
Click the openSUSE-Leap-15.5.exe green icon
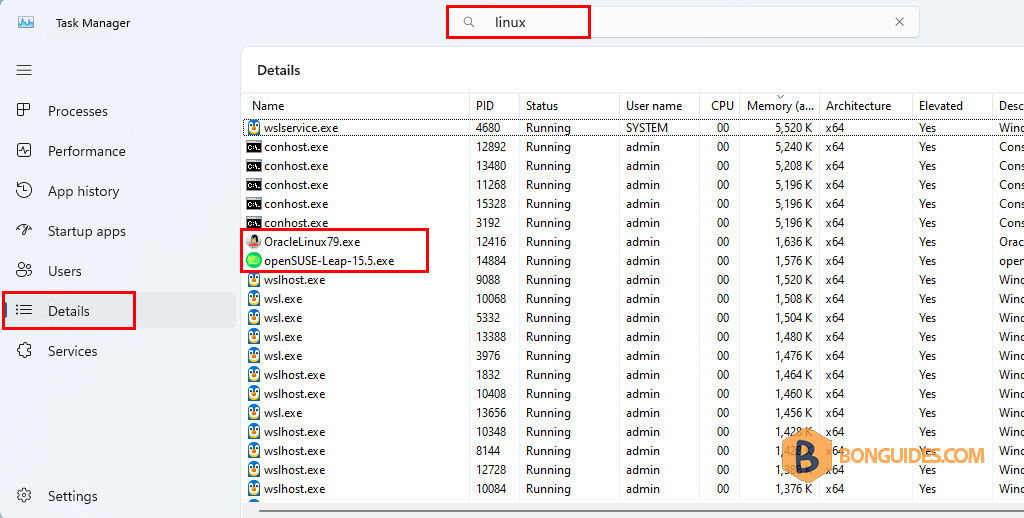click(254, 261)
